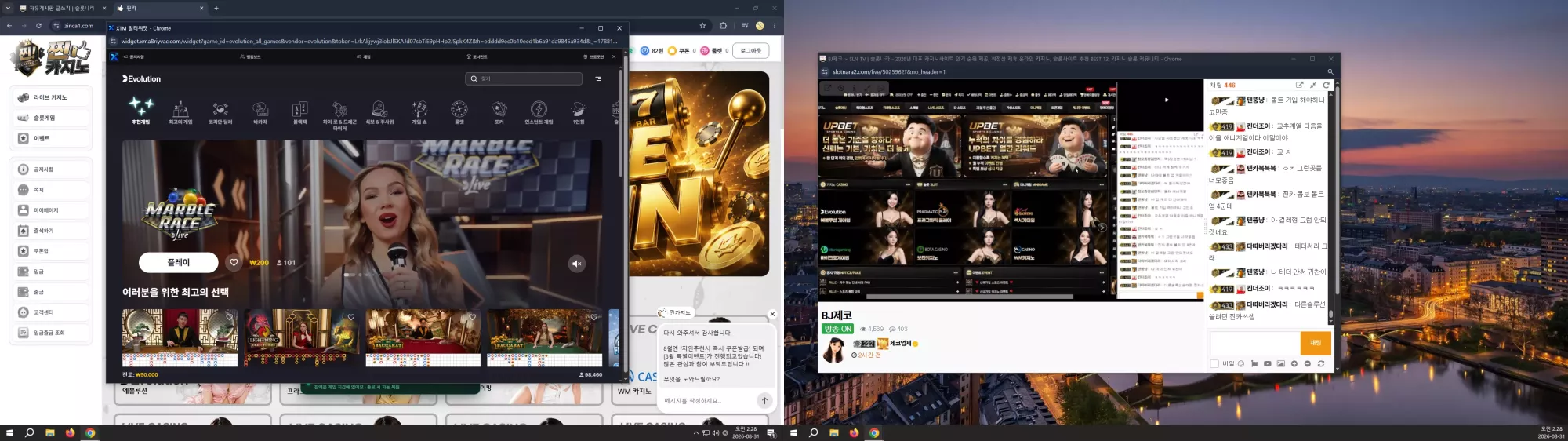Click the 플레이 button on Marble Race

[x=179, y=262]
